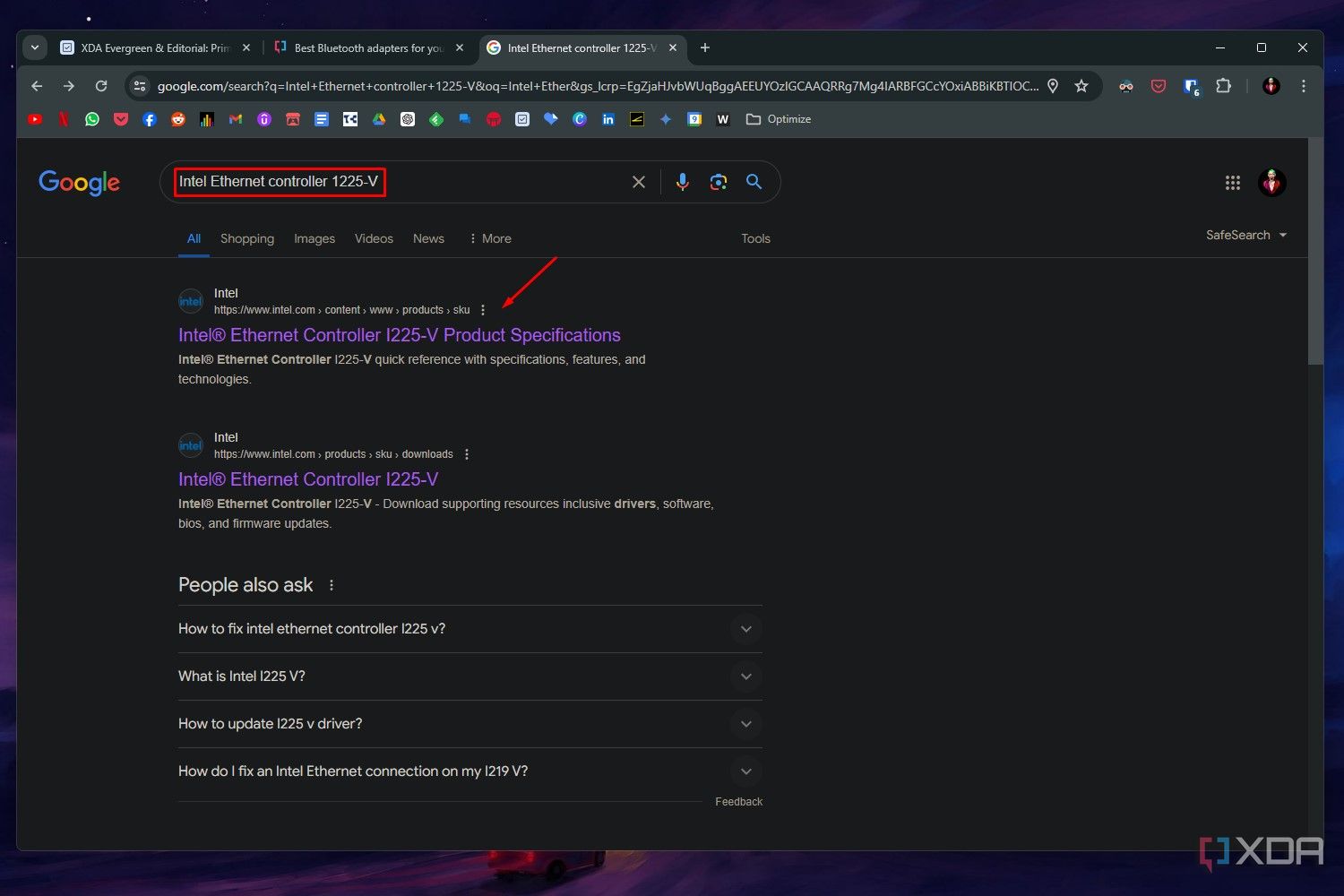Open the Wikipedia W bookmark

(723, 119)
